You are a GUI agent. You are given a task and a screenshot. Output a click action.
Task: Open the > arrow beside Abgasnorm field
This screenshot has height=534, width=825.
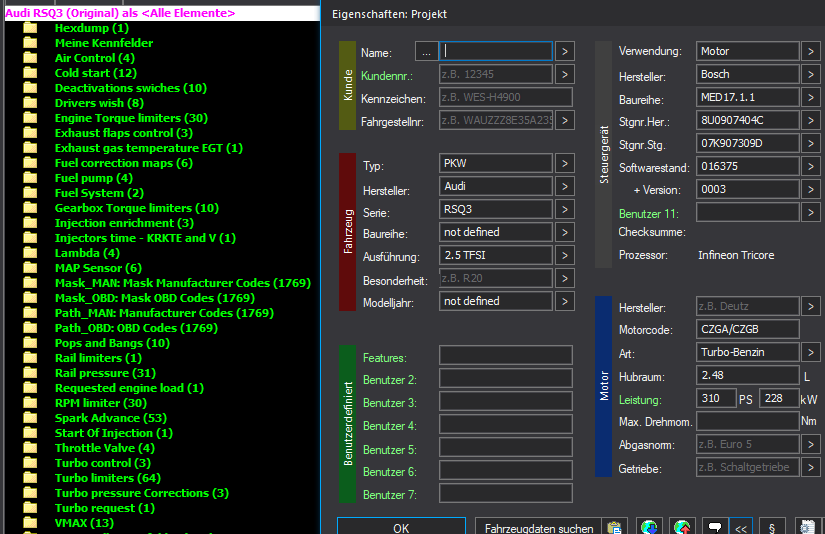pyautogui.click(x=811, y=445)
